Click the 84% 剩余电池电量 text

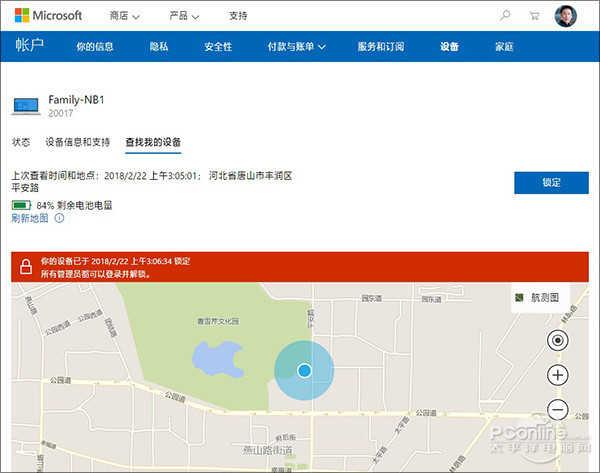tap(74, 206)
